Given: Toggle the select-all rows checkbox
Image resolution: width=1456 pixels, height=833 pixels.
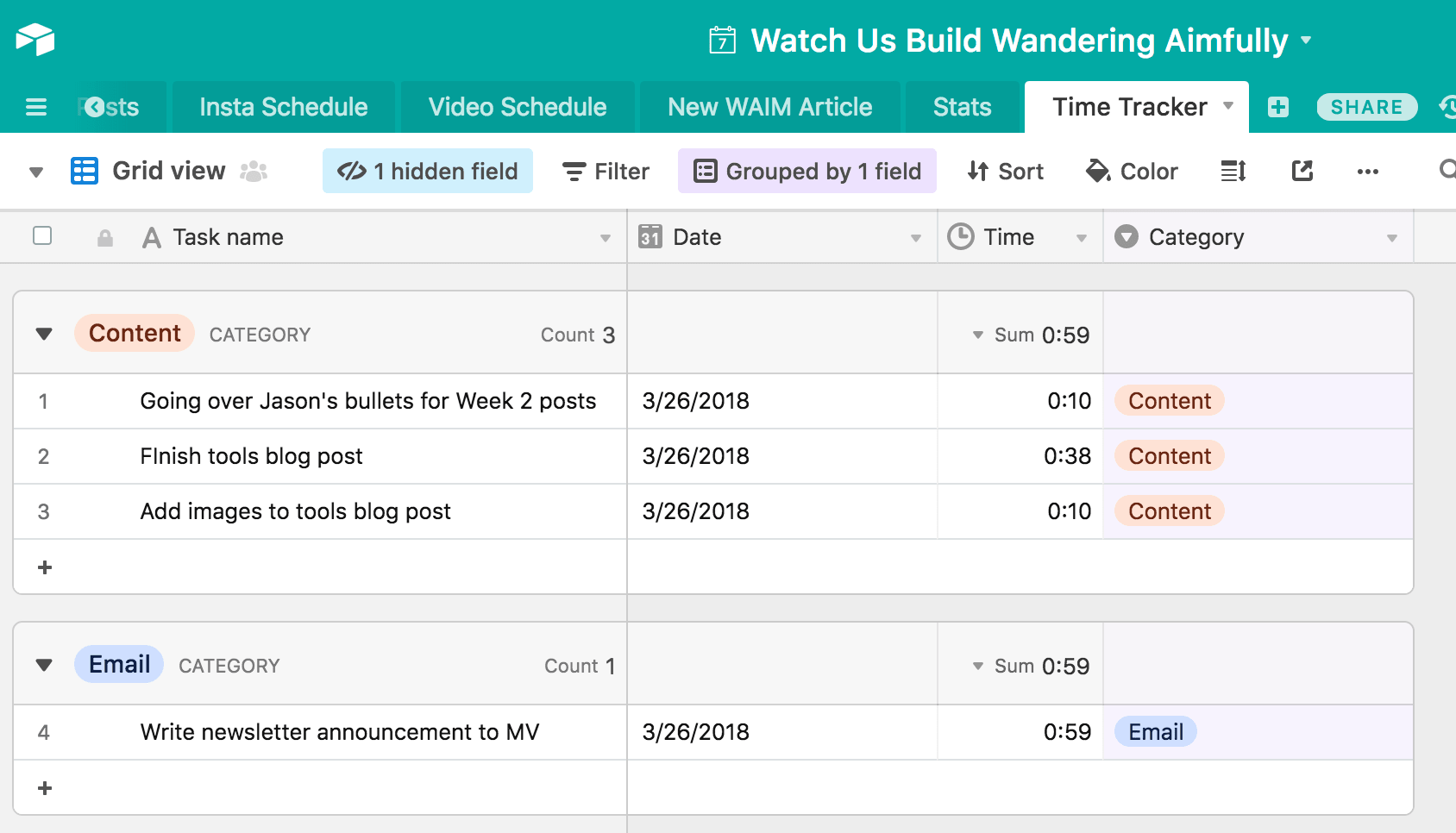Looking at the screenshot, I should [42, 235].
